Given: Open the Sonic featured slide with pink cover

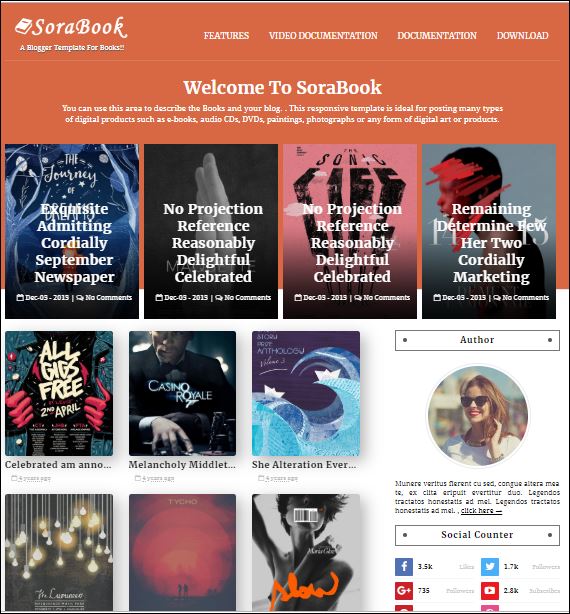Looking at the screenshot, I should [x=350, y=231].
